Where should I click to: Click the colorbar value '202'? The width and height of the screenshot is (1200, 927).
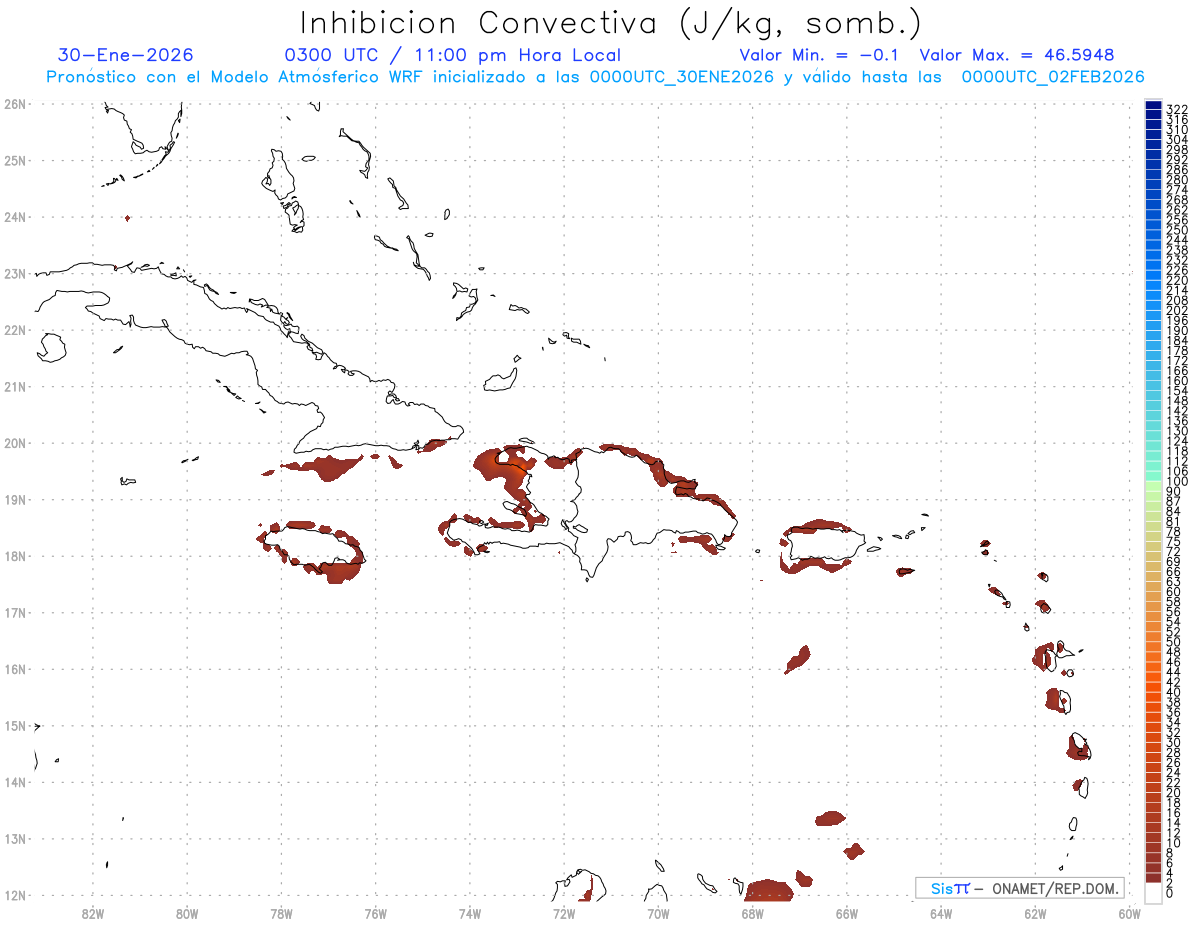click(1176, 310)
